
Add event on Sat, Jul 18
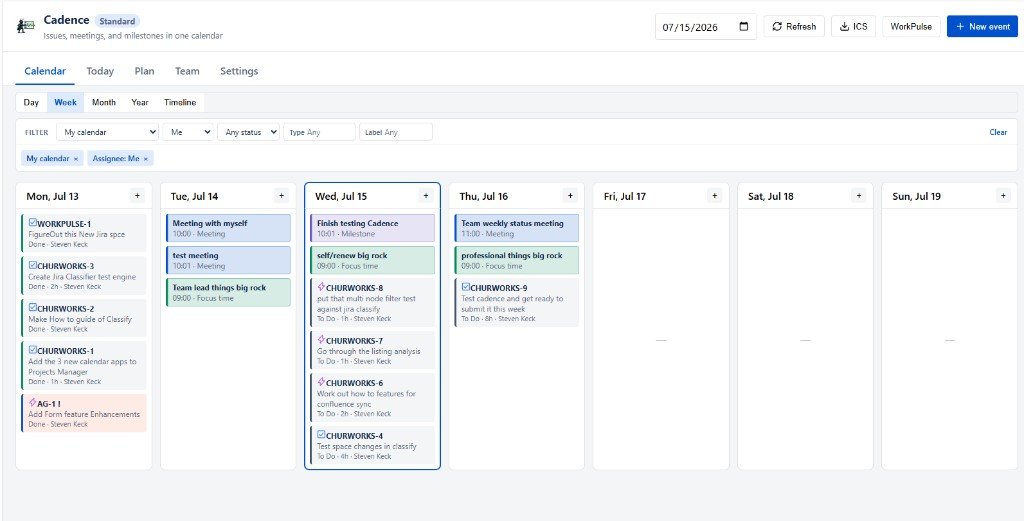coord(859,196)
